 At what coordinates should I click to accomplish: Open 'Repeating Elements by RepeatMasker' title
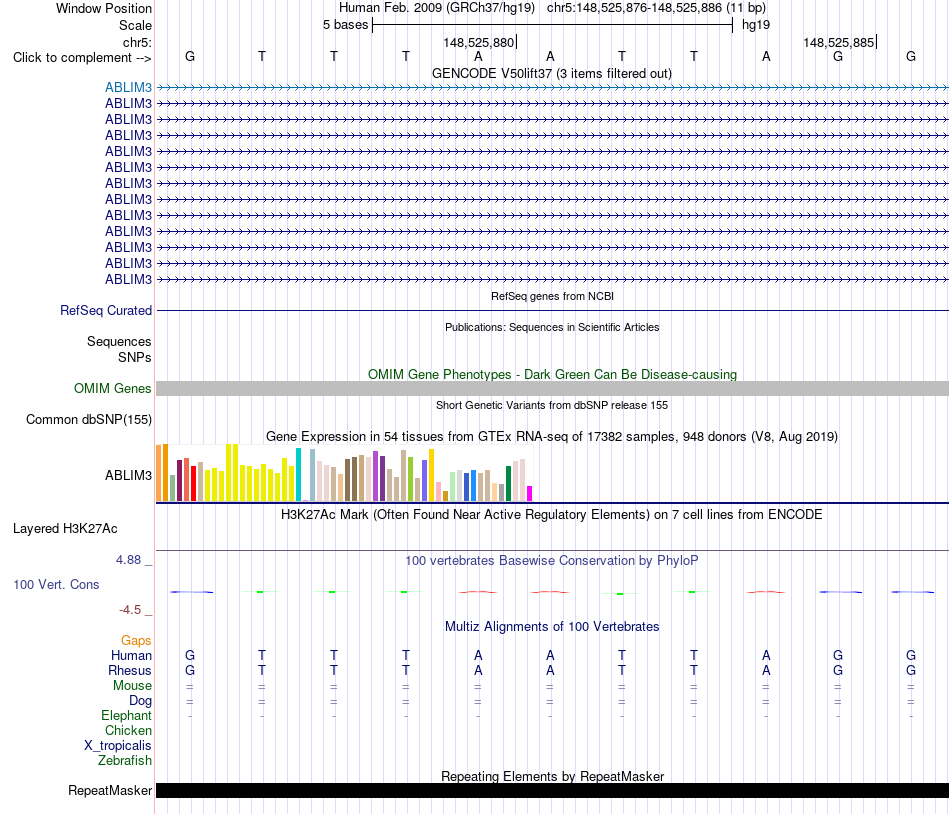pos(552,776)
